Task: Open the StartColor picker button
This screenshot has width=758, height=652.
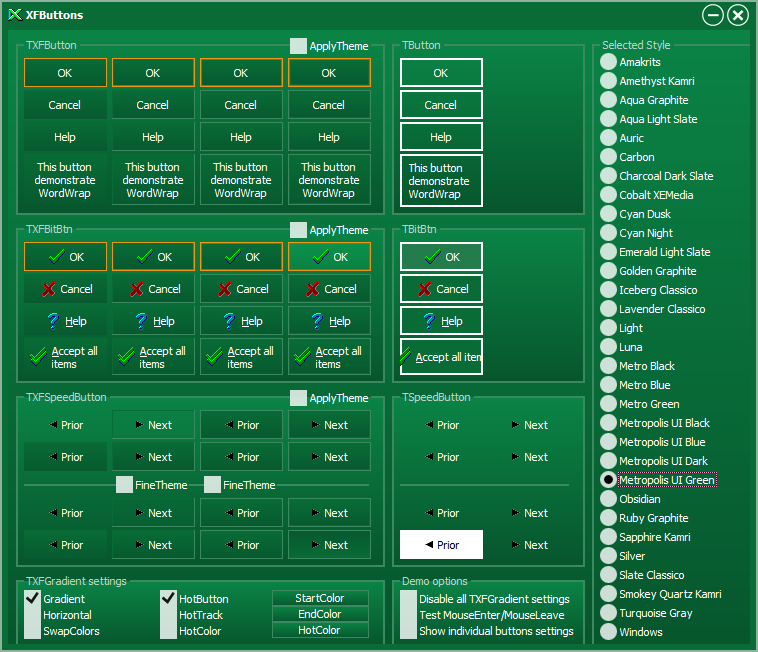Action: coord(320,598)
